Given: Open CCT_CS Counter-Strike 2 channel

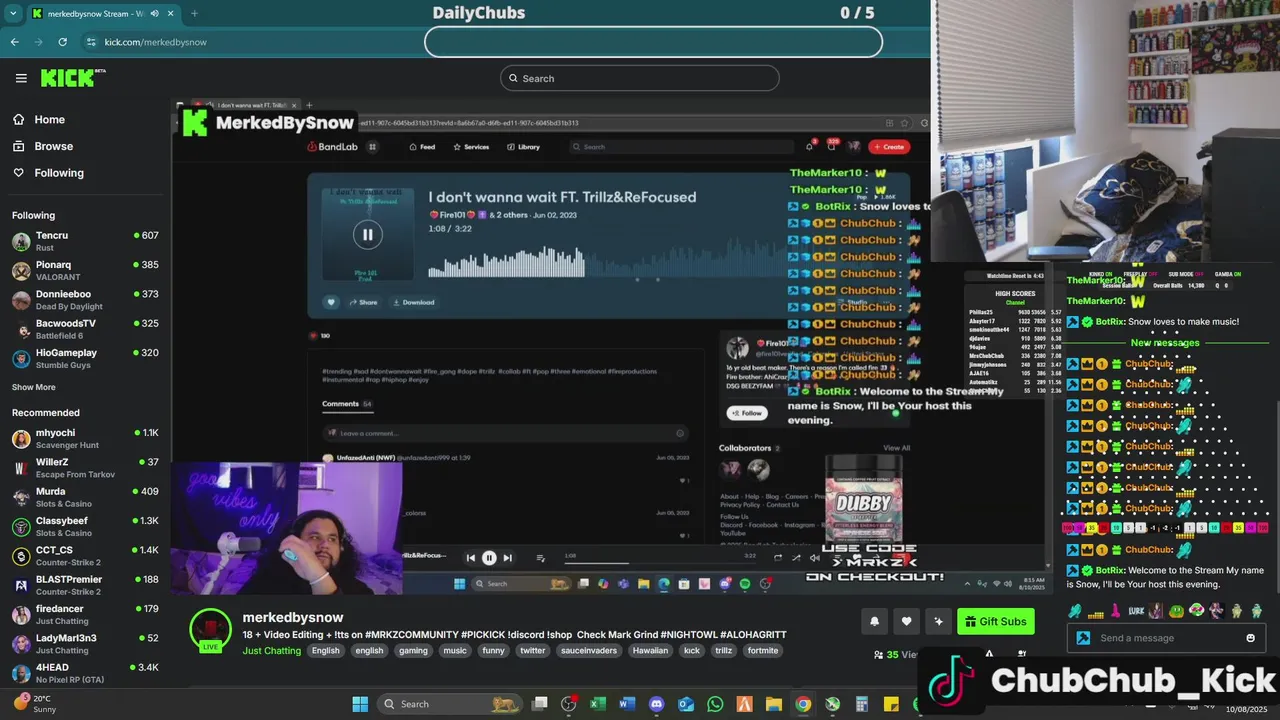Looking at the screenshot, I should (x=85, y=555).
